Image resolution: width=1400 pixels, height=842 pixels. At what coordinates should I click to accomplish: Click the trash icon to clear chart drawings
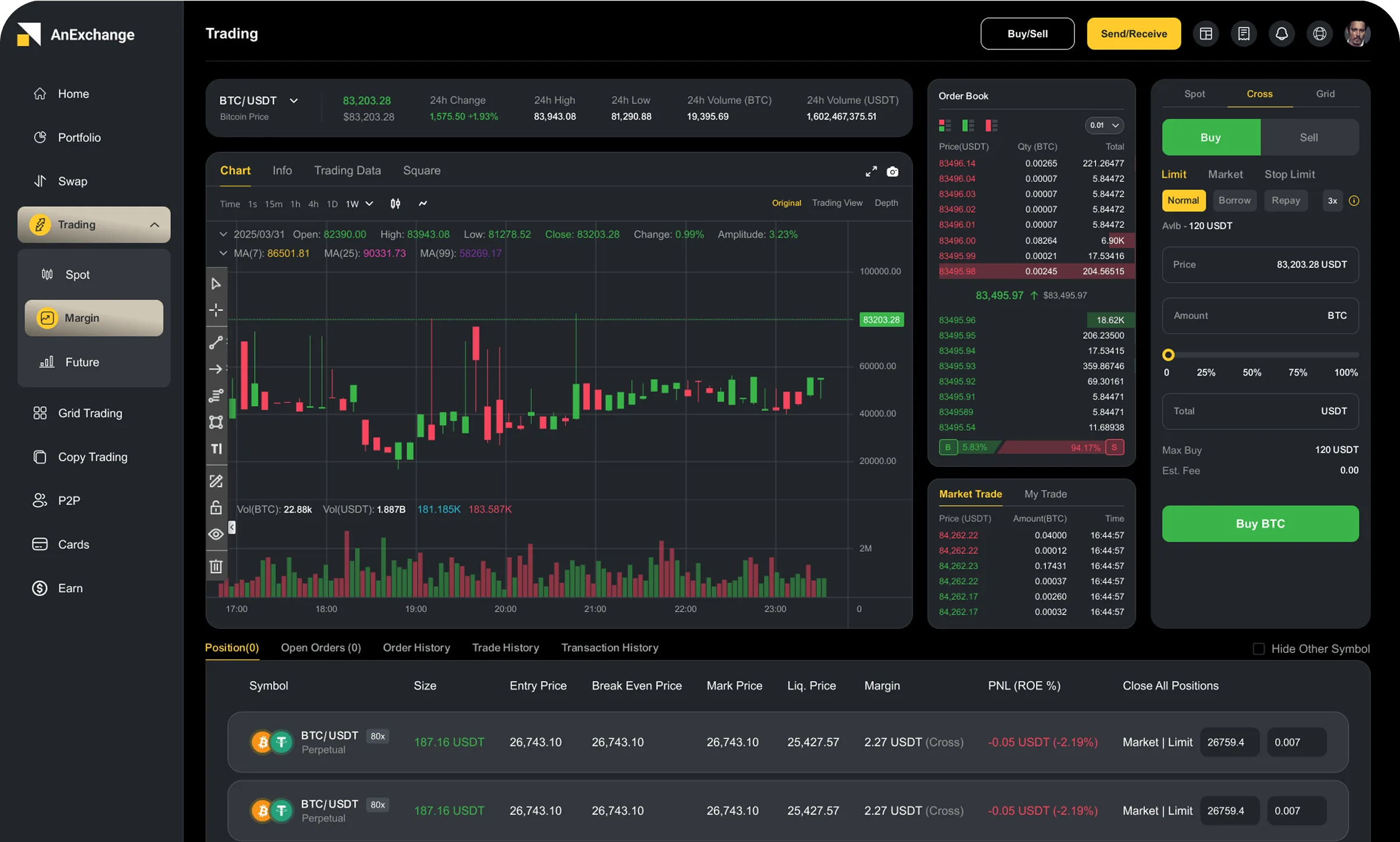216,566
